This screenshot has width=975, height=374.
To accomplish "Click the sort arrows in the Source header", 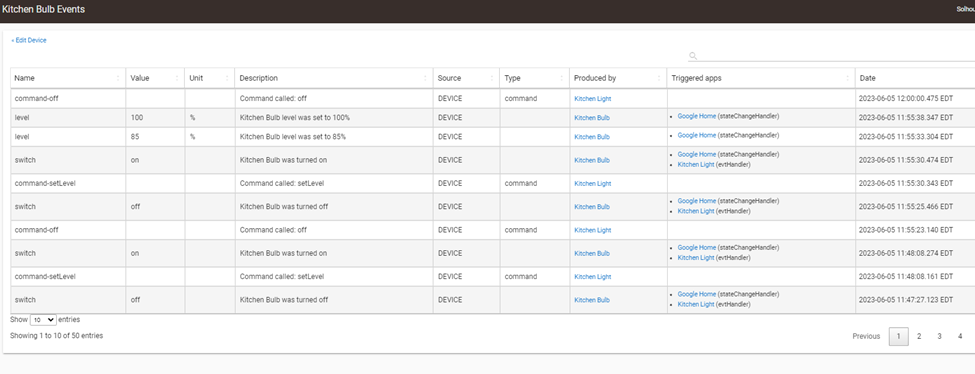I will [492, 78].
